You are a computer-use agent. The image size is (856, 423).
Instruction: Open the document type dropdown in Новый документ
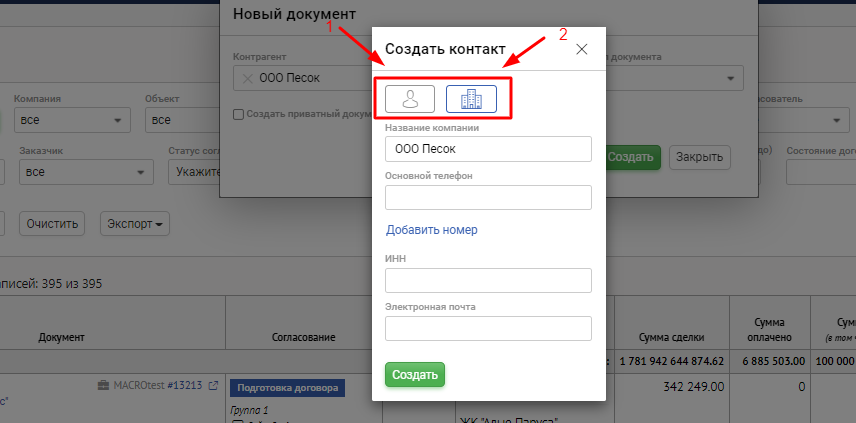click(676, 79)
